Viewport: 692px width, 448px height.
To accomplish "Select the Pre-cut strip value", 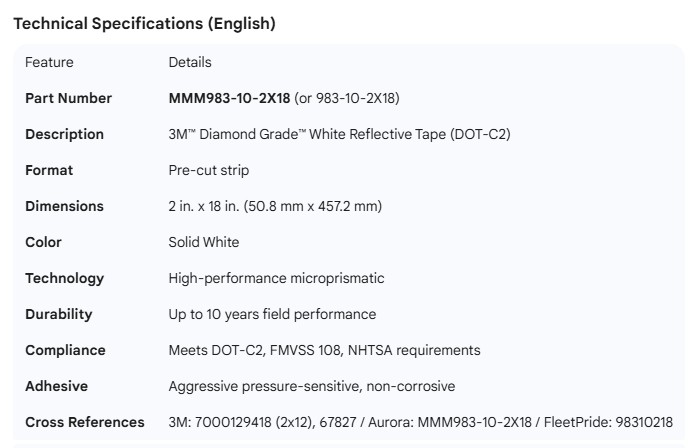I will [x=209, y=170].
